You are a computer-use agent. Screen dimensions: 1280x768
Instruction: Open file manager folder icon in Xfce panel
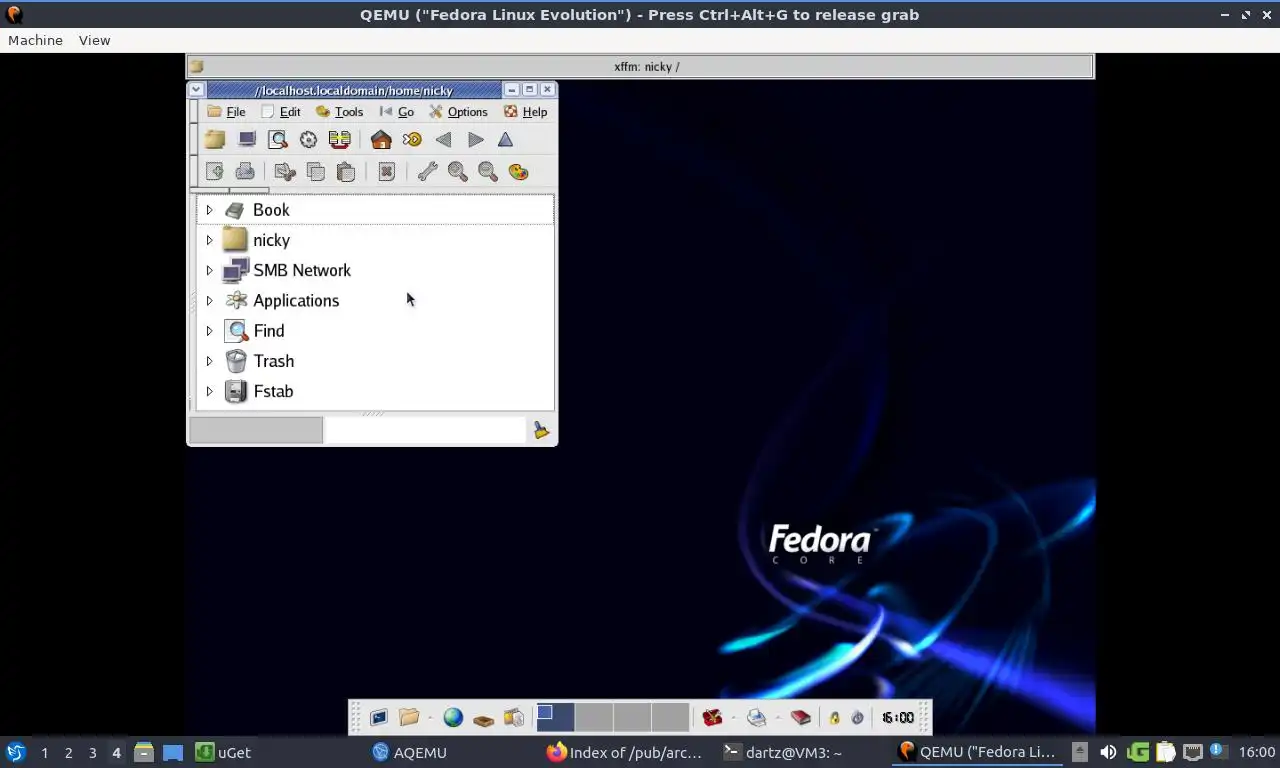409,718
